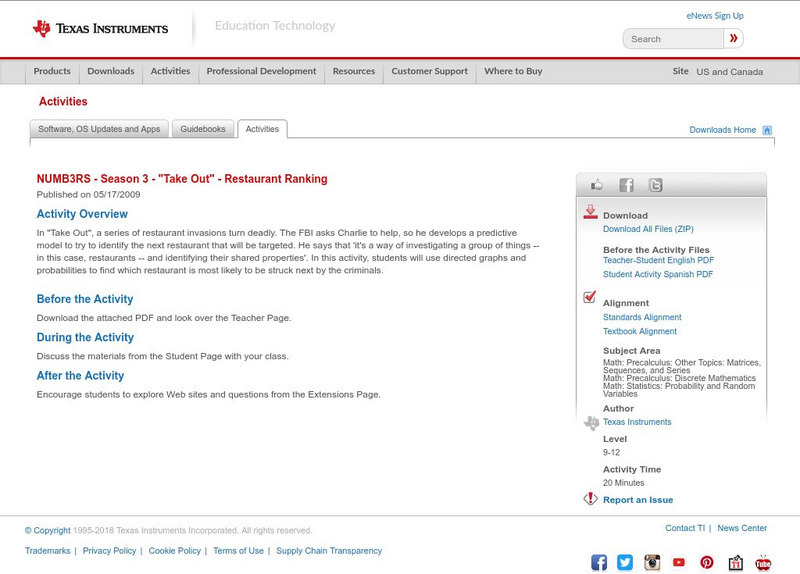The width and height of the screenshot is (800, 574).
Task: Click the Search input field
Action: coord(673,39)
